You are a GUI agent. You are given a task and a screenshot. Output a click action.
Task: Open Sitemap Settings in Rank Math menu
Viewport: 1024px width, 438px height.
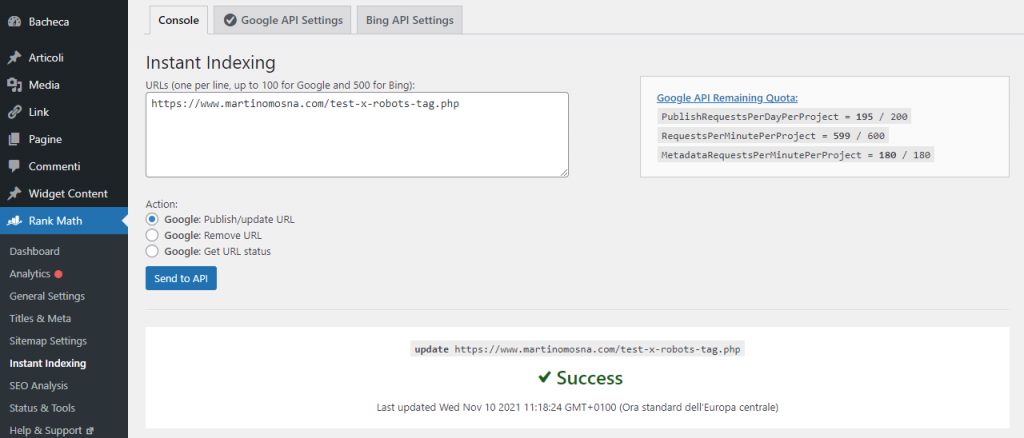(x=48, y=341)
